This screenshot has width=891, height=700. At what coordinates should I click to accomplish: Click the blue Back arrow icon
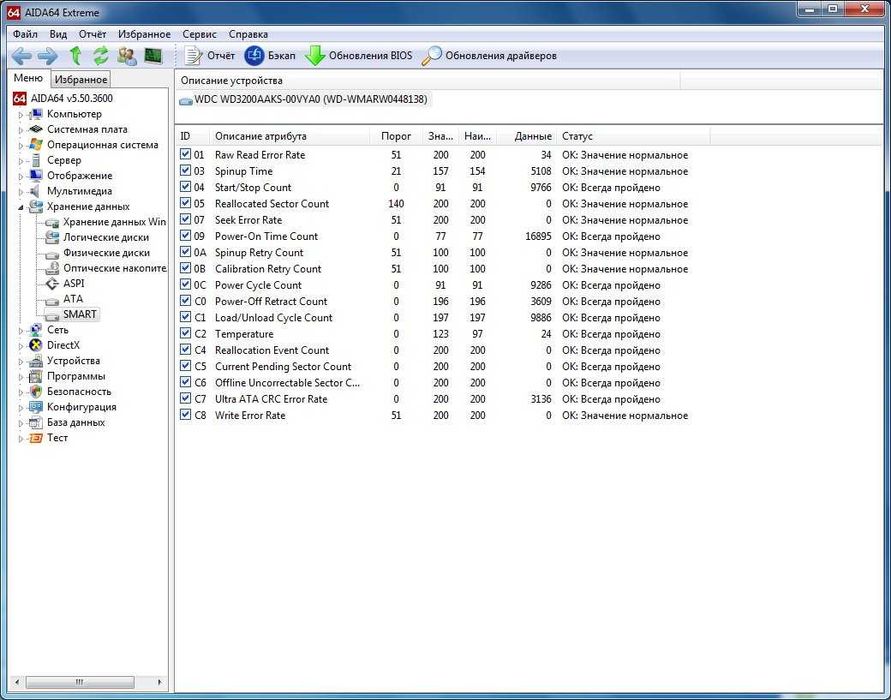22,56
